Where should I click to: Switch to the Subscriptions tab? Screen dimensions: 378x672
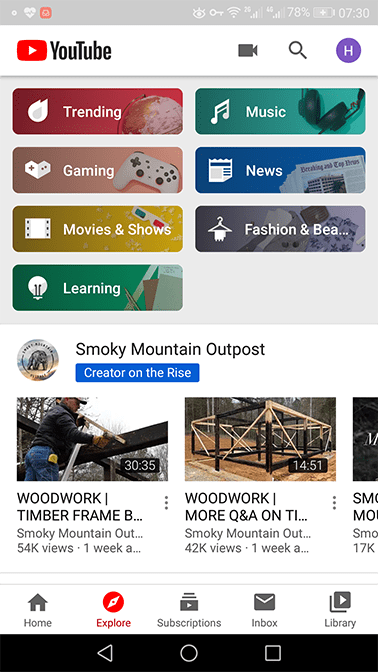pos(189,610)
